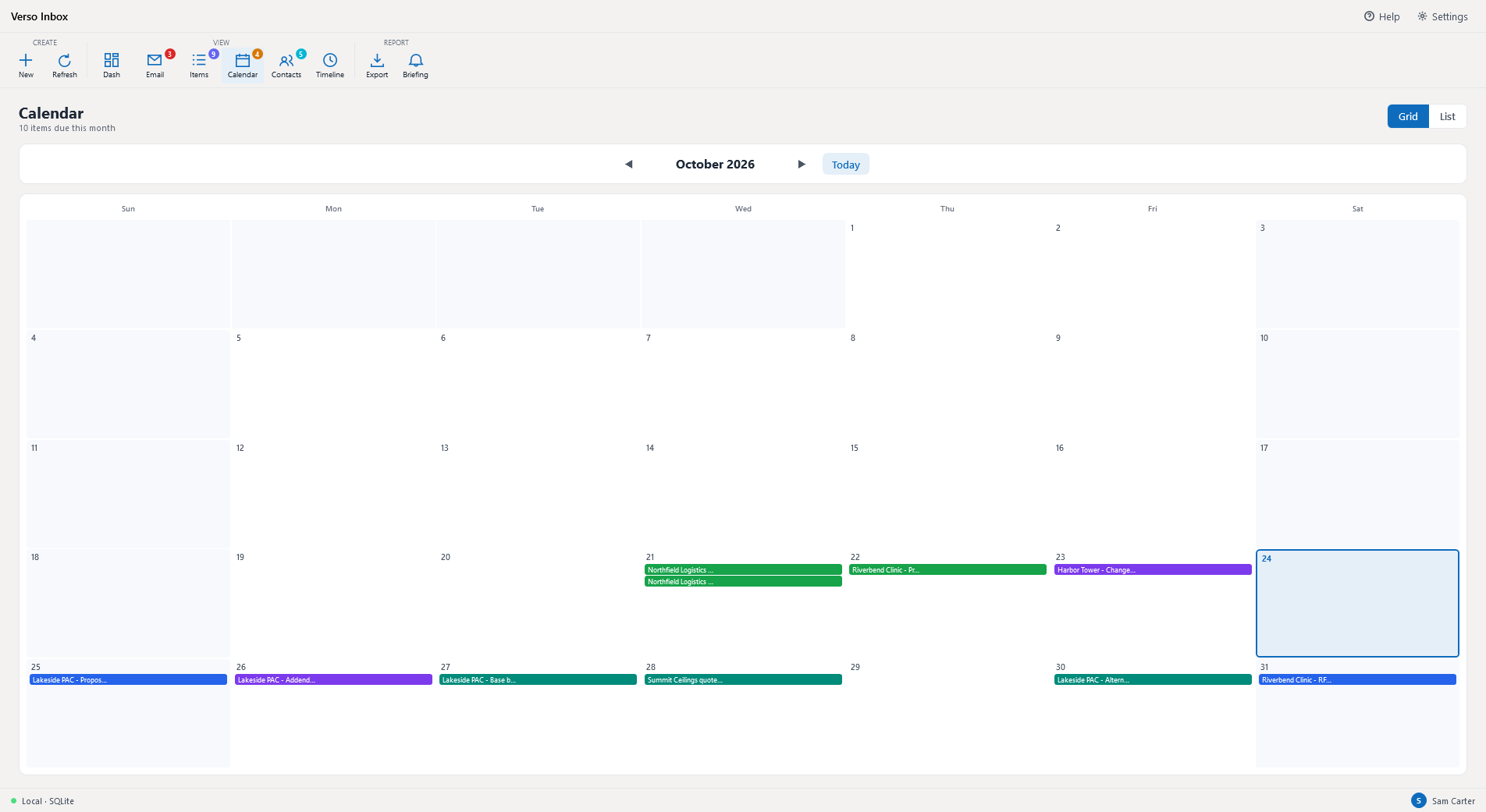This screenshot has width=1486, height=812.
Task: Click the '10 items due this month' text
Action: [67, 128]
